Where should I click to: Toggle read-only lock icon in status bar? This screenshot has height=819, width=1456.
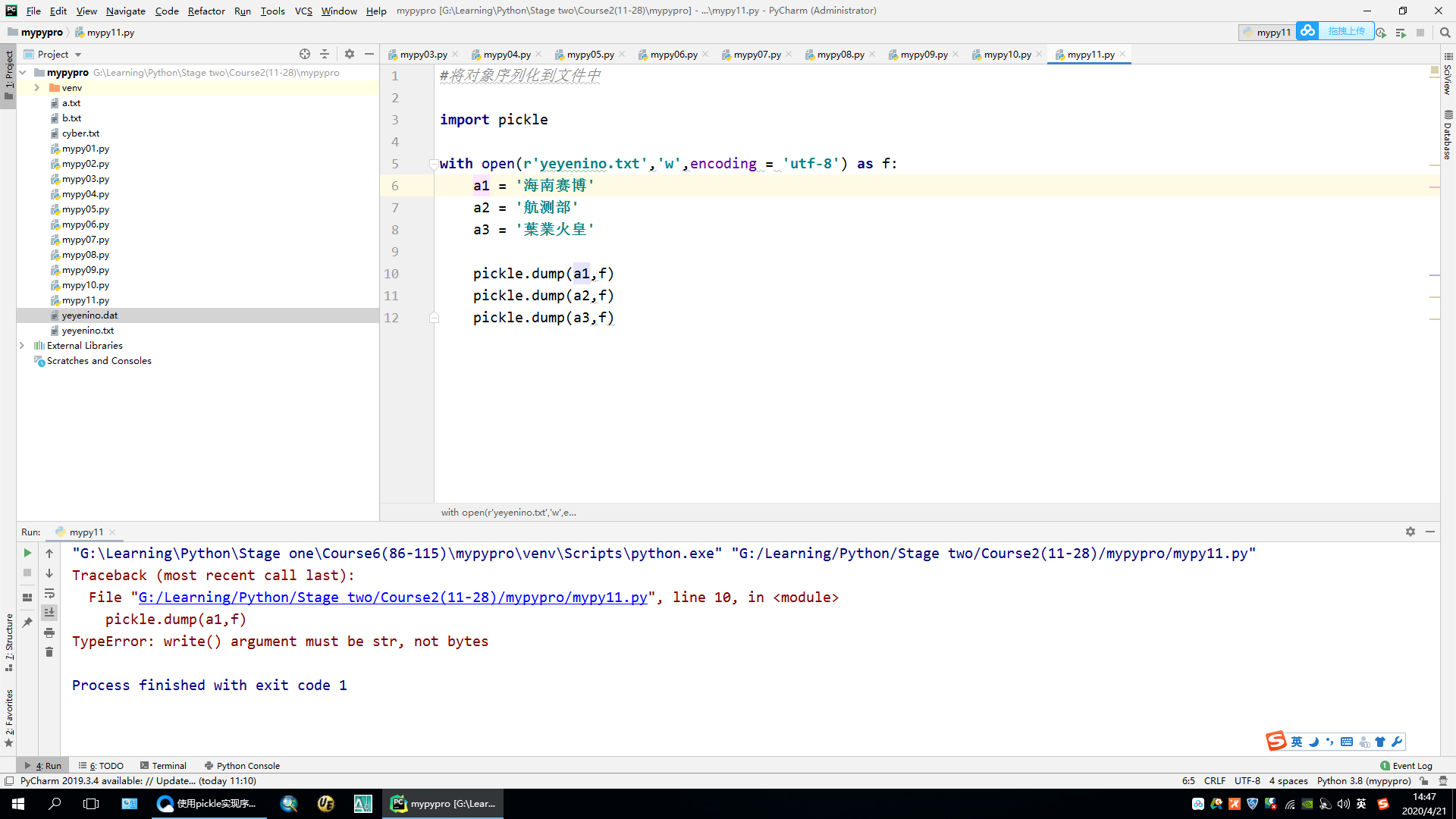click(x=1424, y=781)
